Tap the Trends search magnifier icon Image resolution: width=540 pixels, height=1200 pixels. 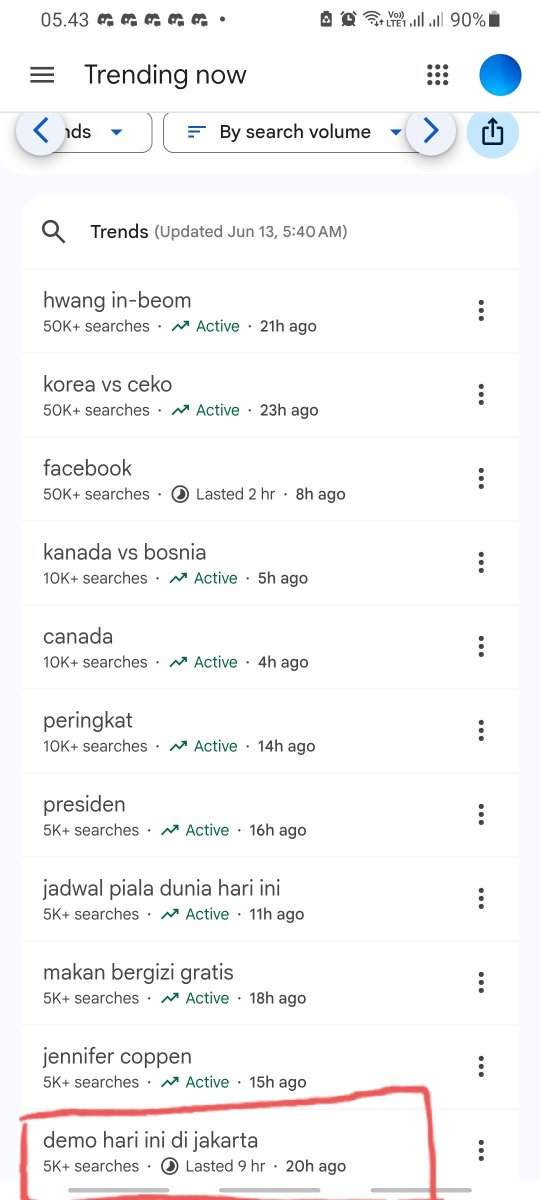pos(54,232)
